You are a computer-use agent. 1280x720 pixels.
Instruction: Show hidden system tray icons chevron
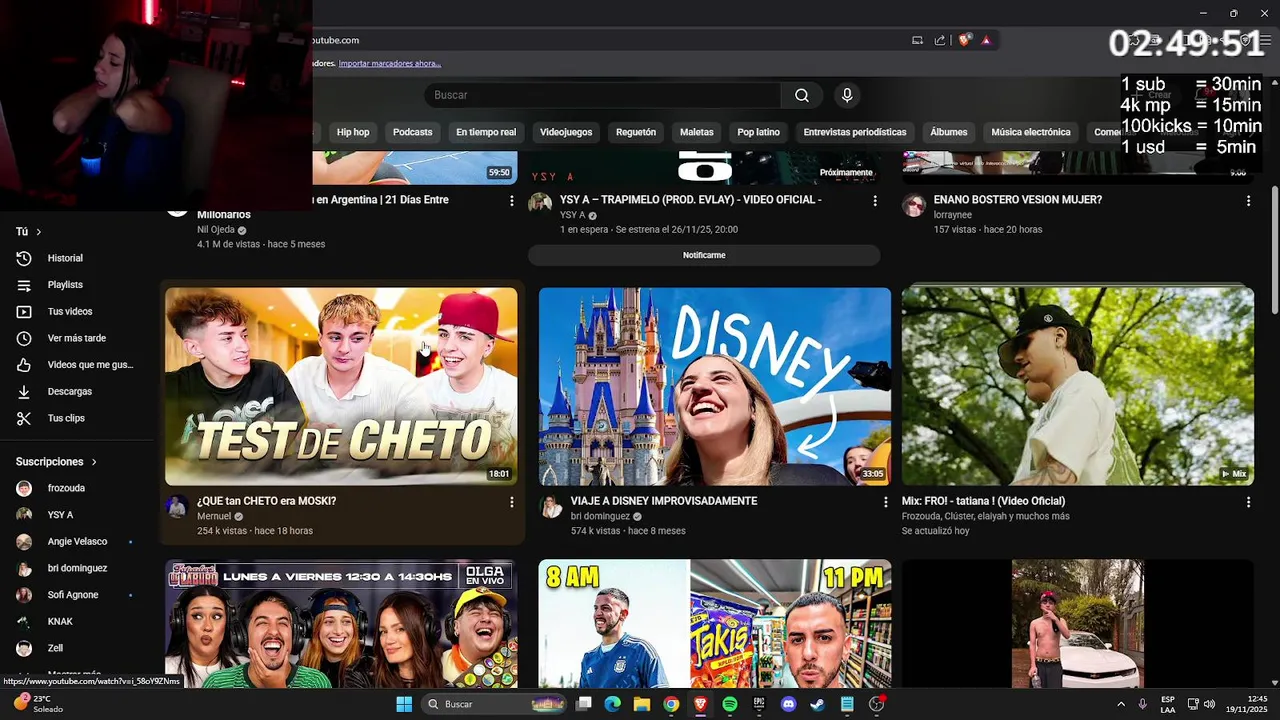[1121, 704]
